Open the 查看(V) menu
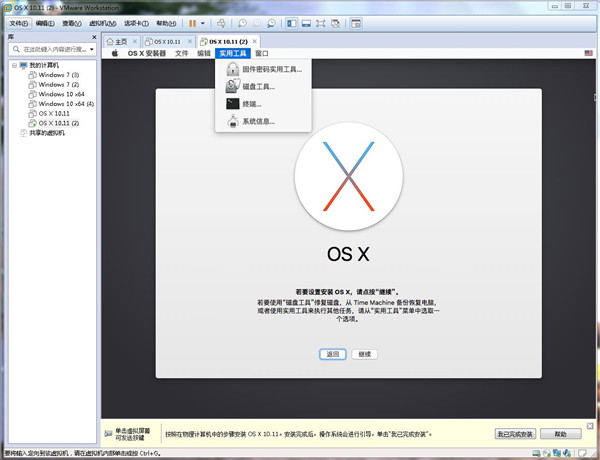 click(72, 24)
